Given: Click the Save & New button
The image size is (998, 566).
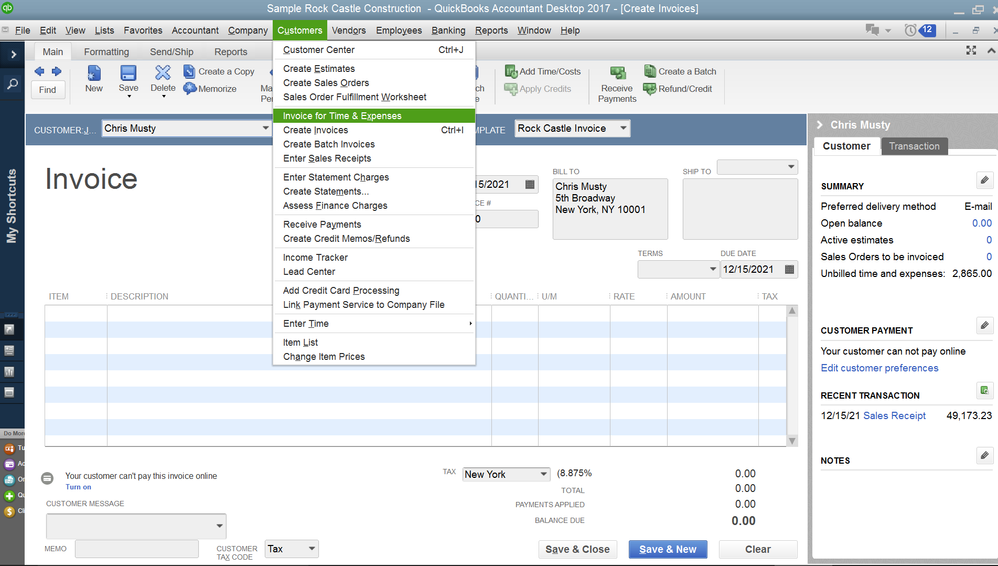Looking at the screenshot, I should point(668,549).
